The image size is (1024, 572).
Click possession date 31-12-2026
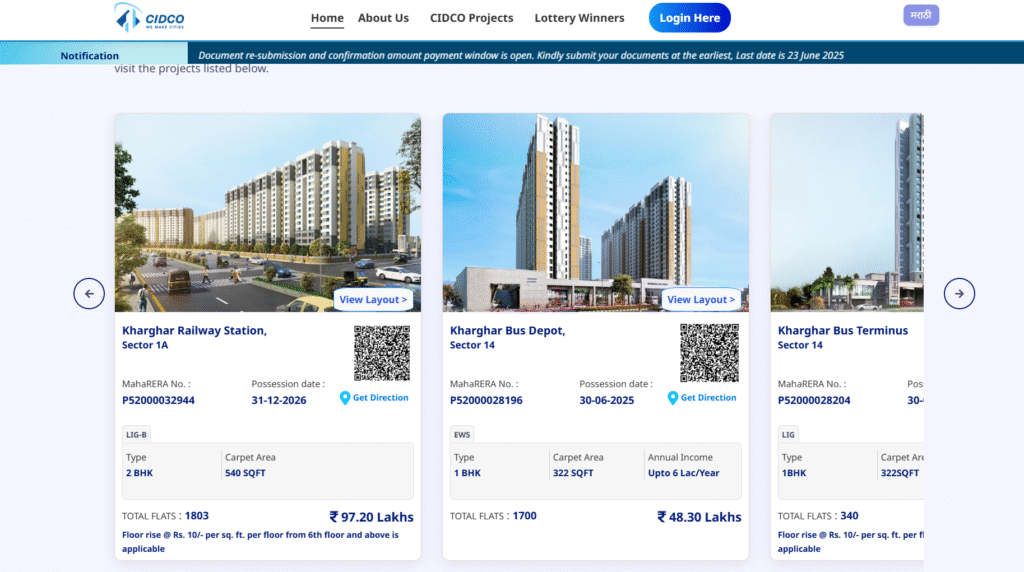point(279,400)
